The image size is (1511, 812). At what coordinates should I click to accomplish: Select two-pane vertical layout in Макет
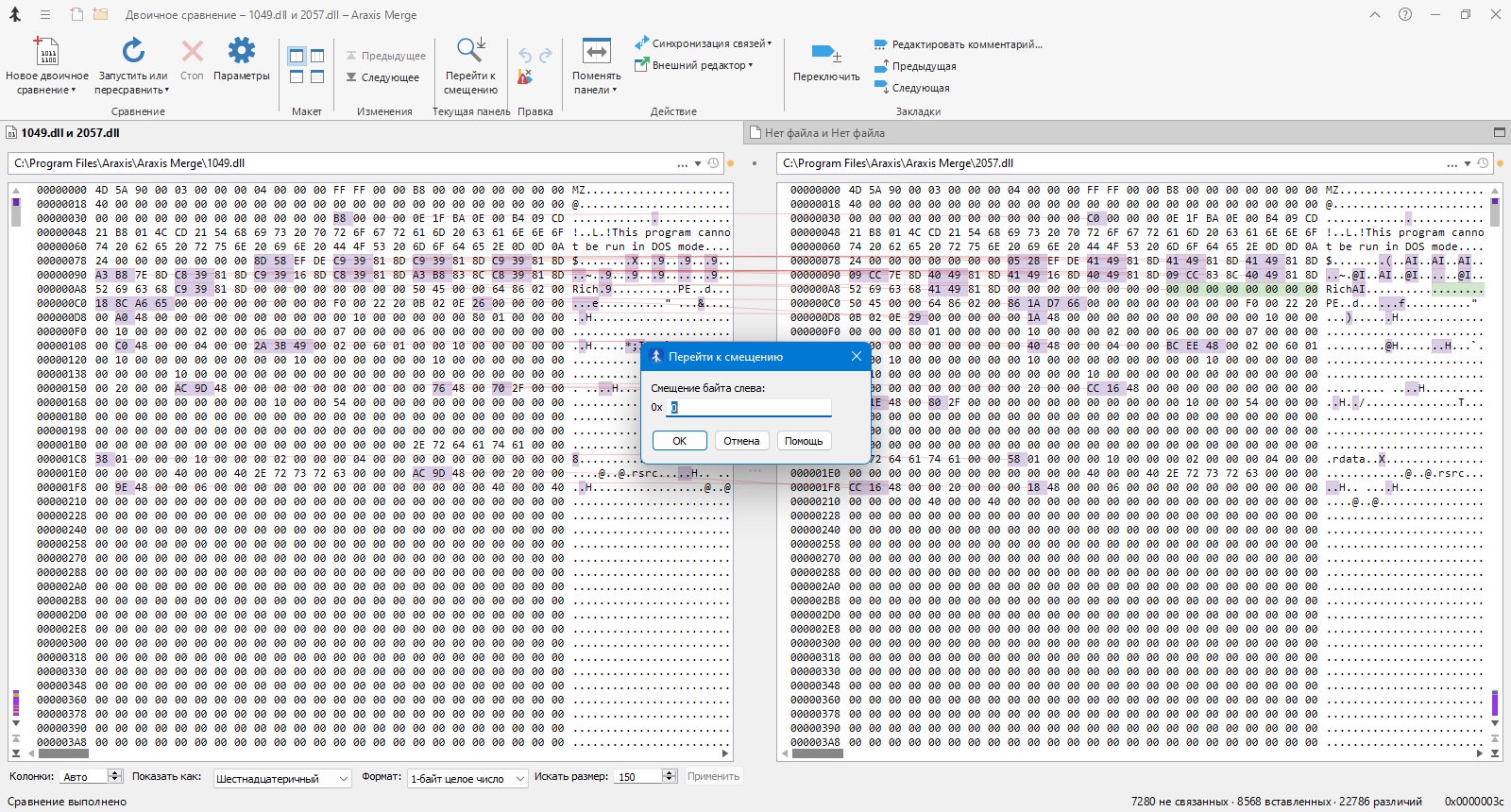coord(297,56)
